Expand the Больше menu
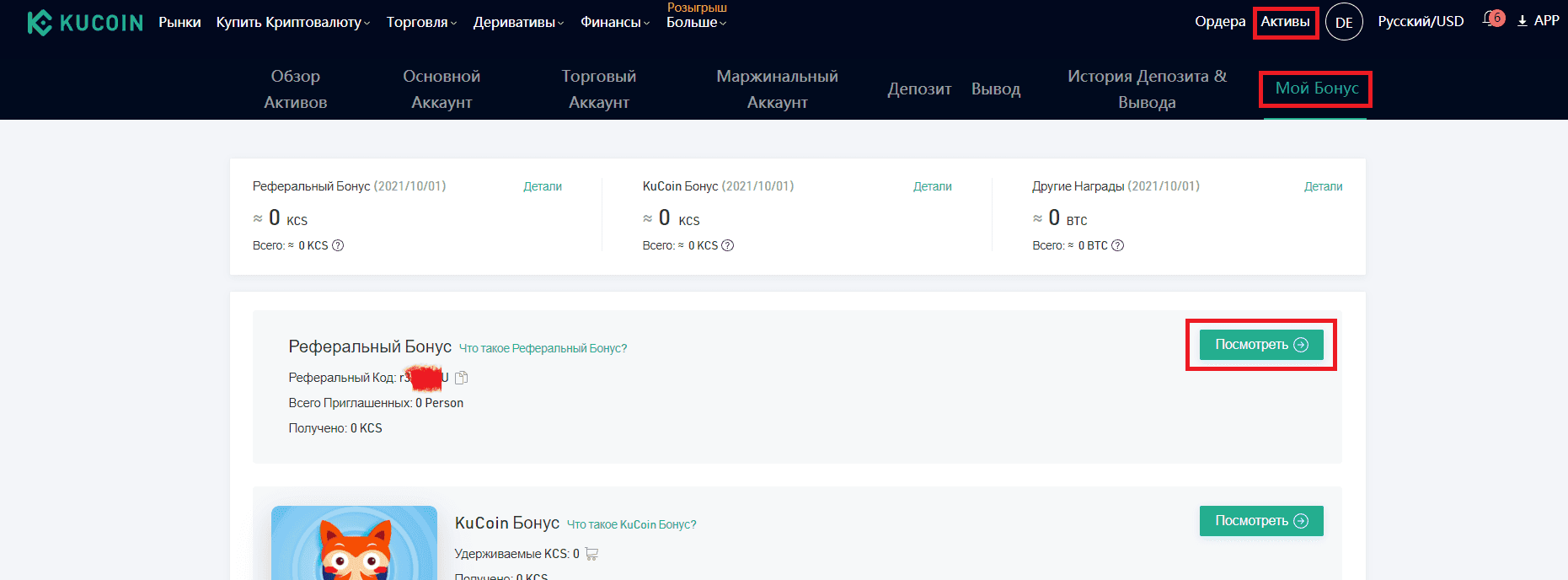The image size is (1568, 580). pos(696,23)
